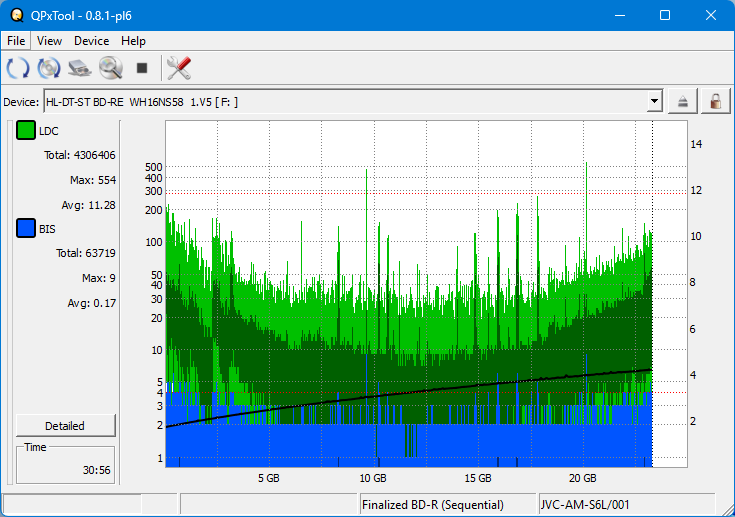
Task: Click the disc media info toolbar icon
Action: point(49,68)
